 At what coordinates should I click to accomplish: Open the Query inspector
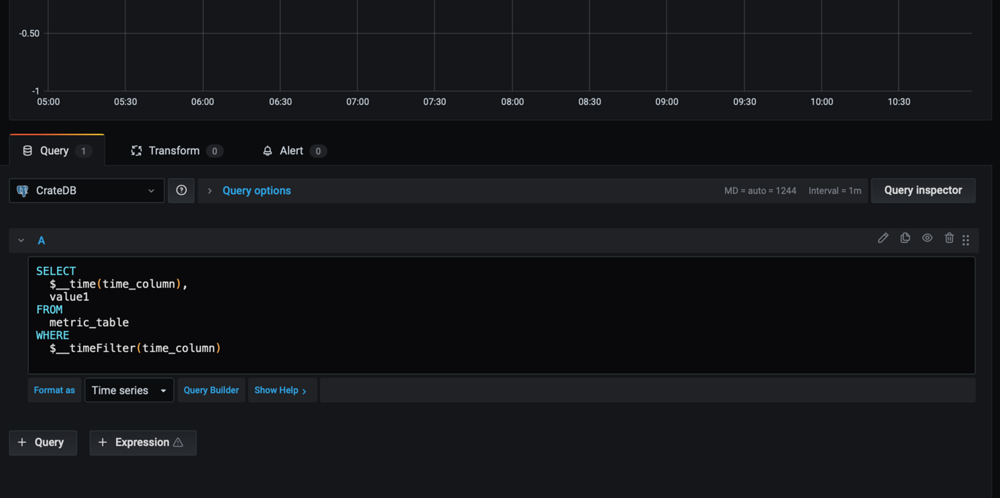click(x=923, y=191)
